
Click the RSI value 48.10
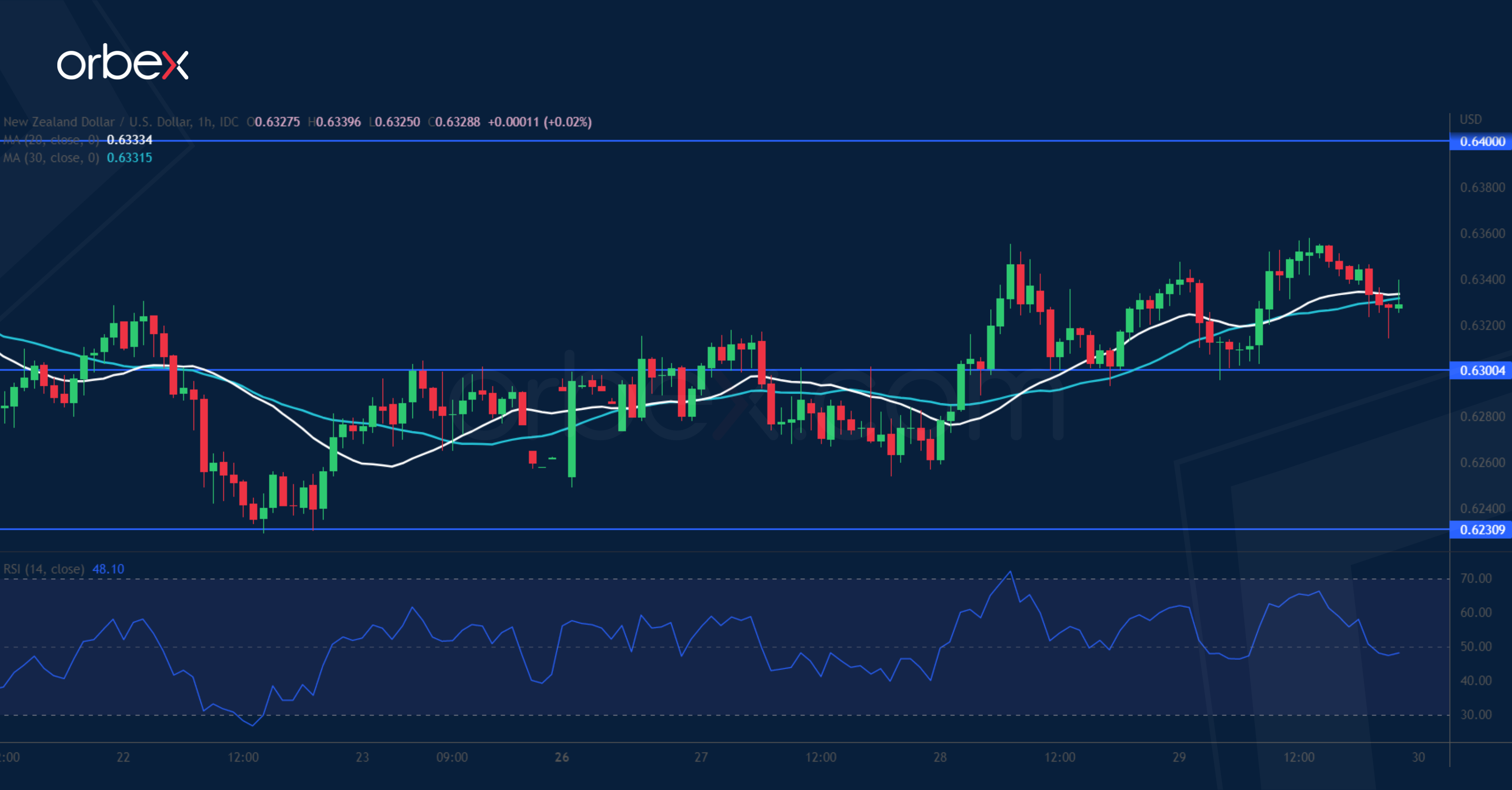point(108,569)
